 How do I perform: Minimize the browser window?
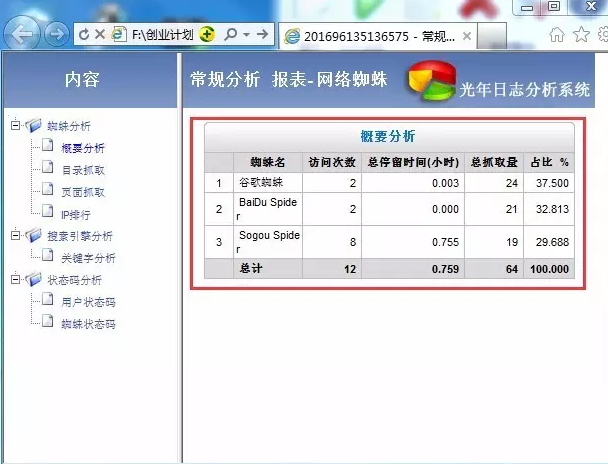[x=527, y=7]
